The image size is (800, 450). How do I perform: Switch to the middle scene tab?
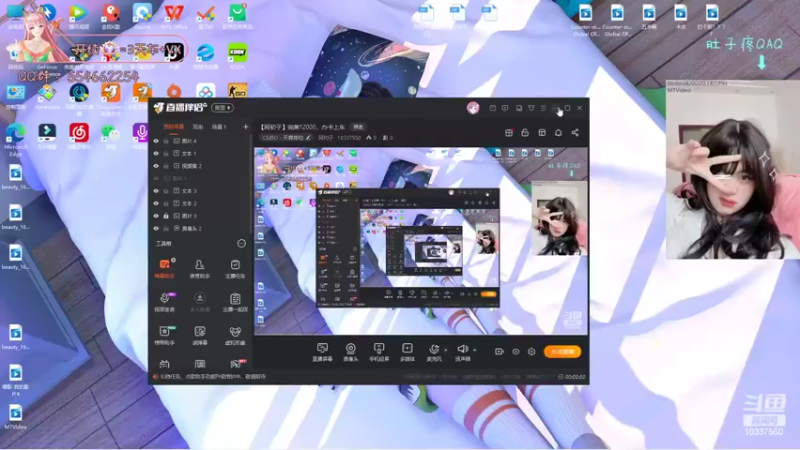coord(197,127)
